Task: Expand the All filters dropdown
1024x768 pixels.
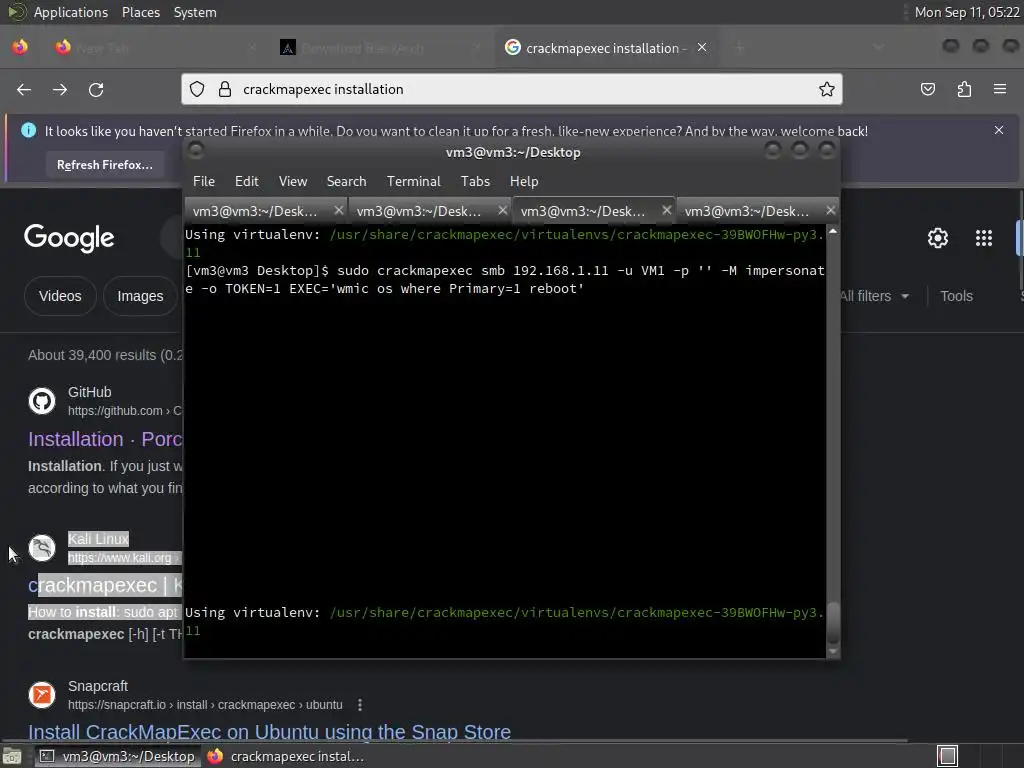Action: (874, 296)
